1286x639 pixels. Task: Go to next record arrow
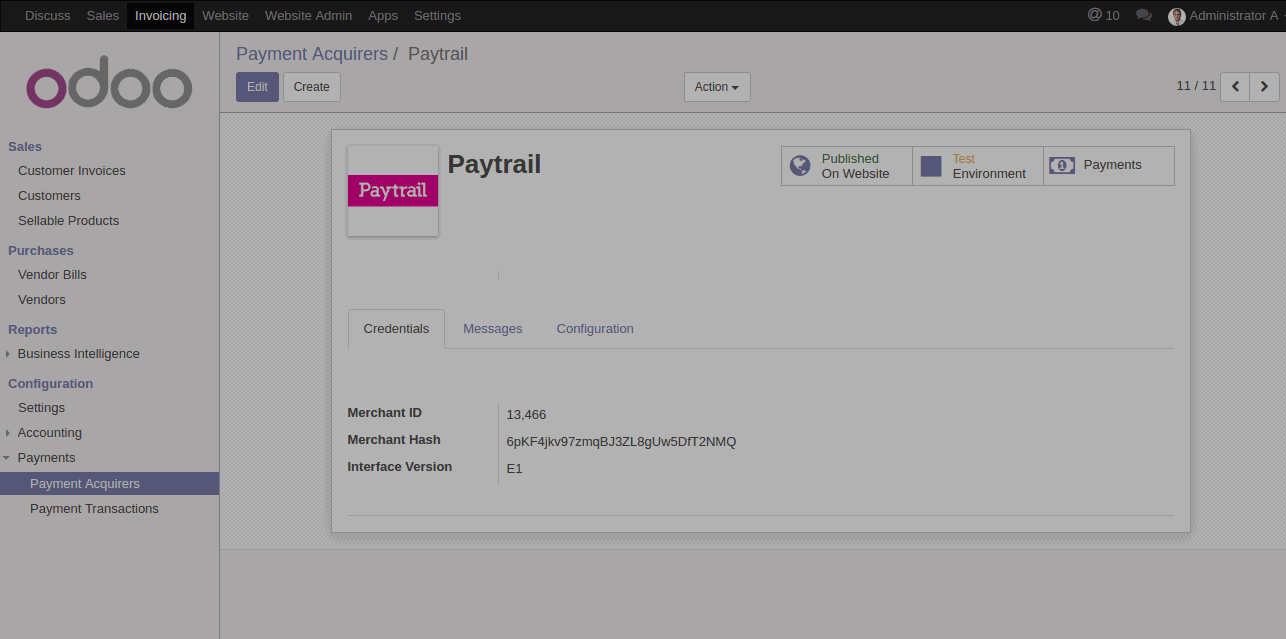coord(1265,86)
